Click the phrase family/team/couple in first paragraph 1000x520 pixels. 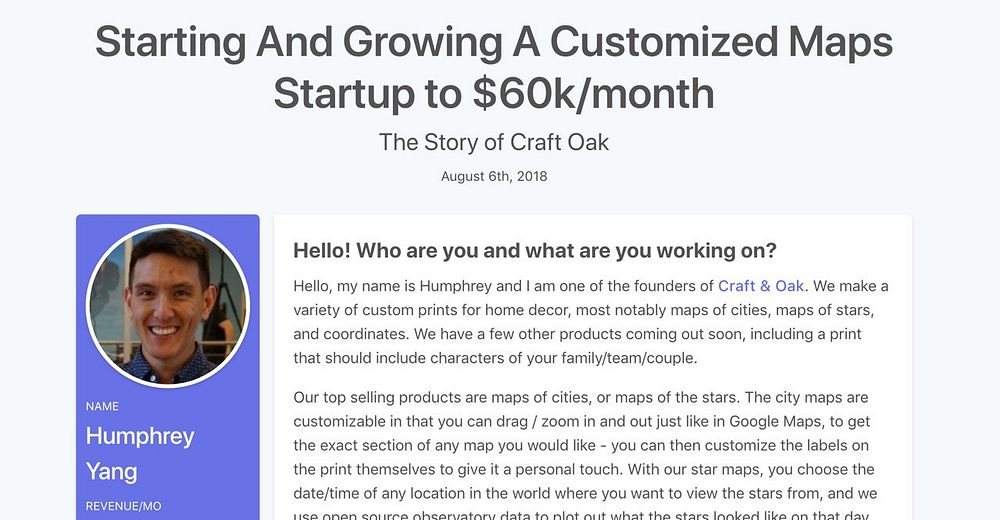tap(628, 359)
